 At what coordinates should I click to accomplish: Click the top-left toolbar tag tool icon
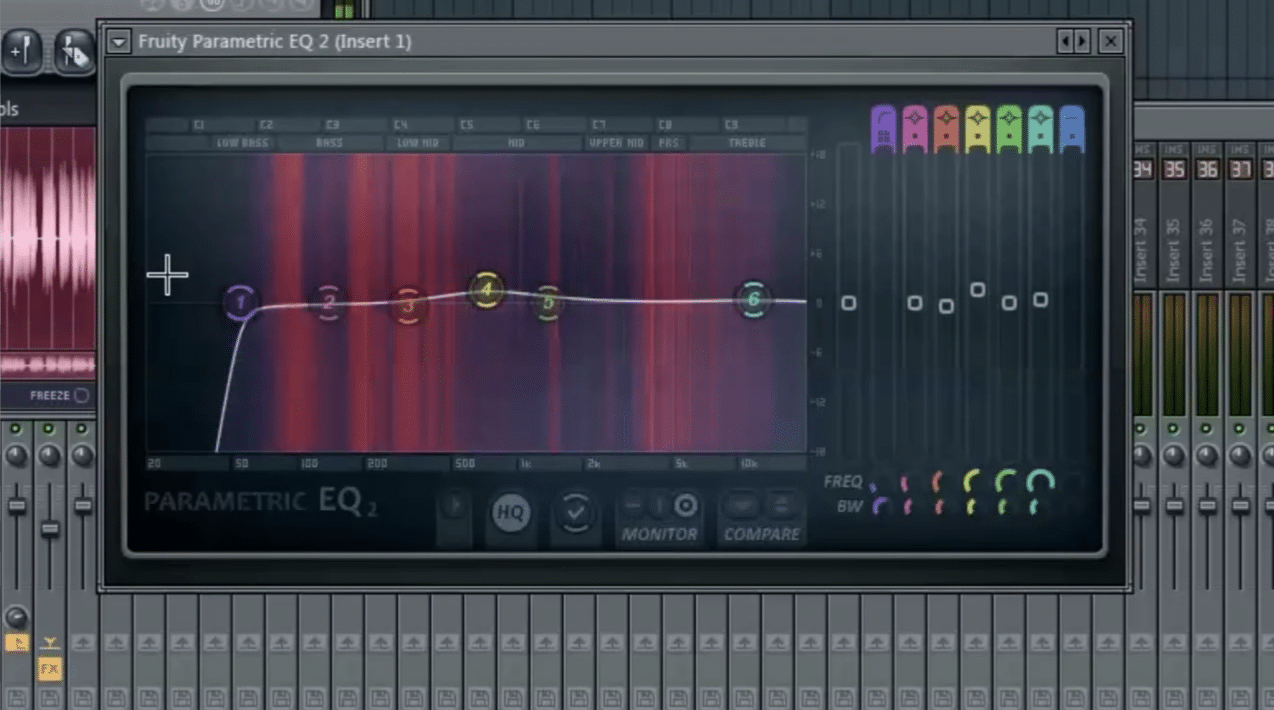click(x=73, y=50)
